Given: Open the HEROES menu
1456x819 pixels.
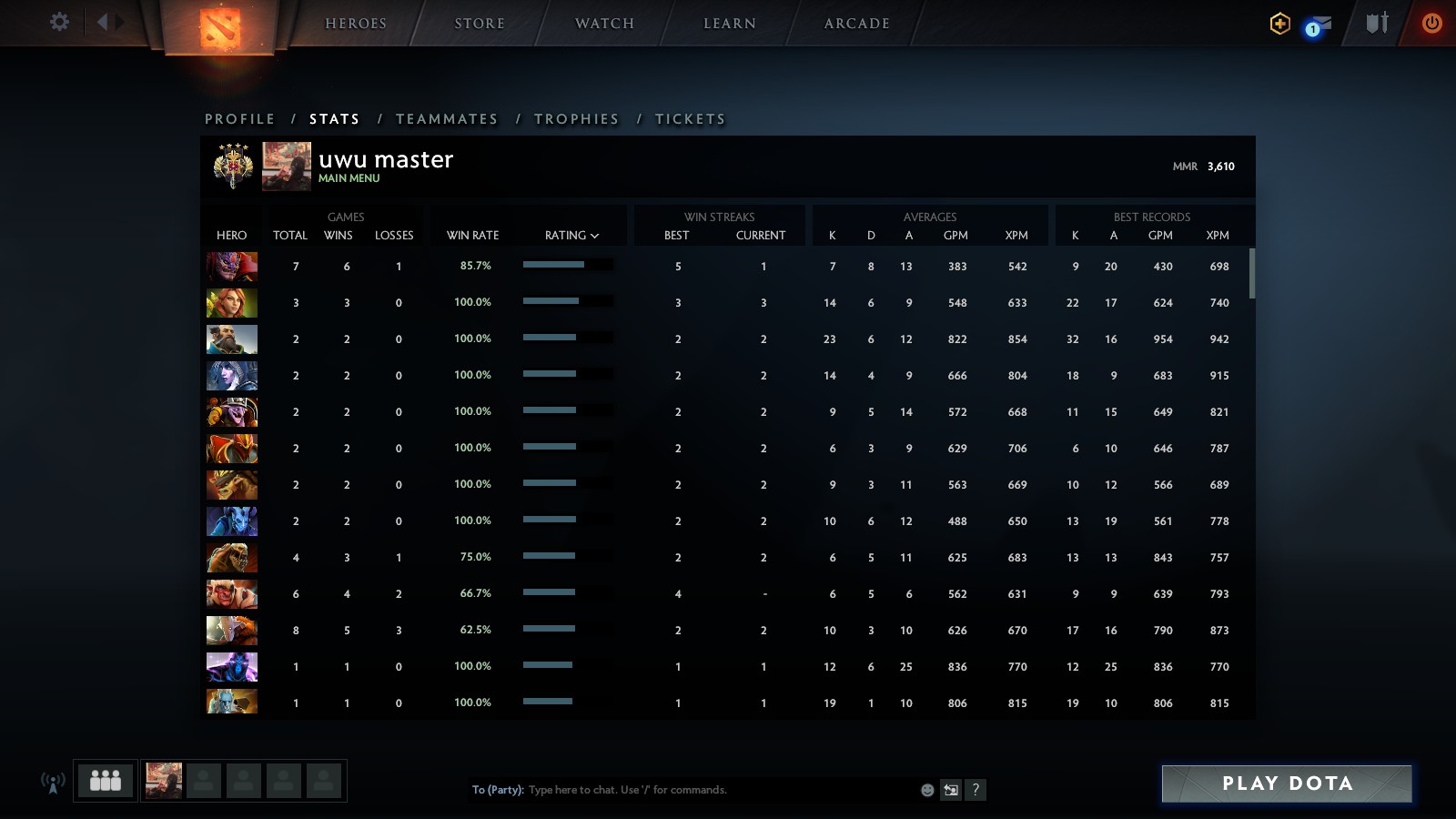Looking at the screenshot, I should pos(356,24).
